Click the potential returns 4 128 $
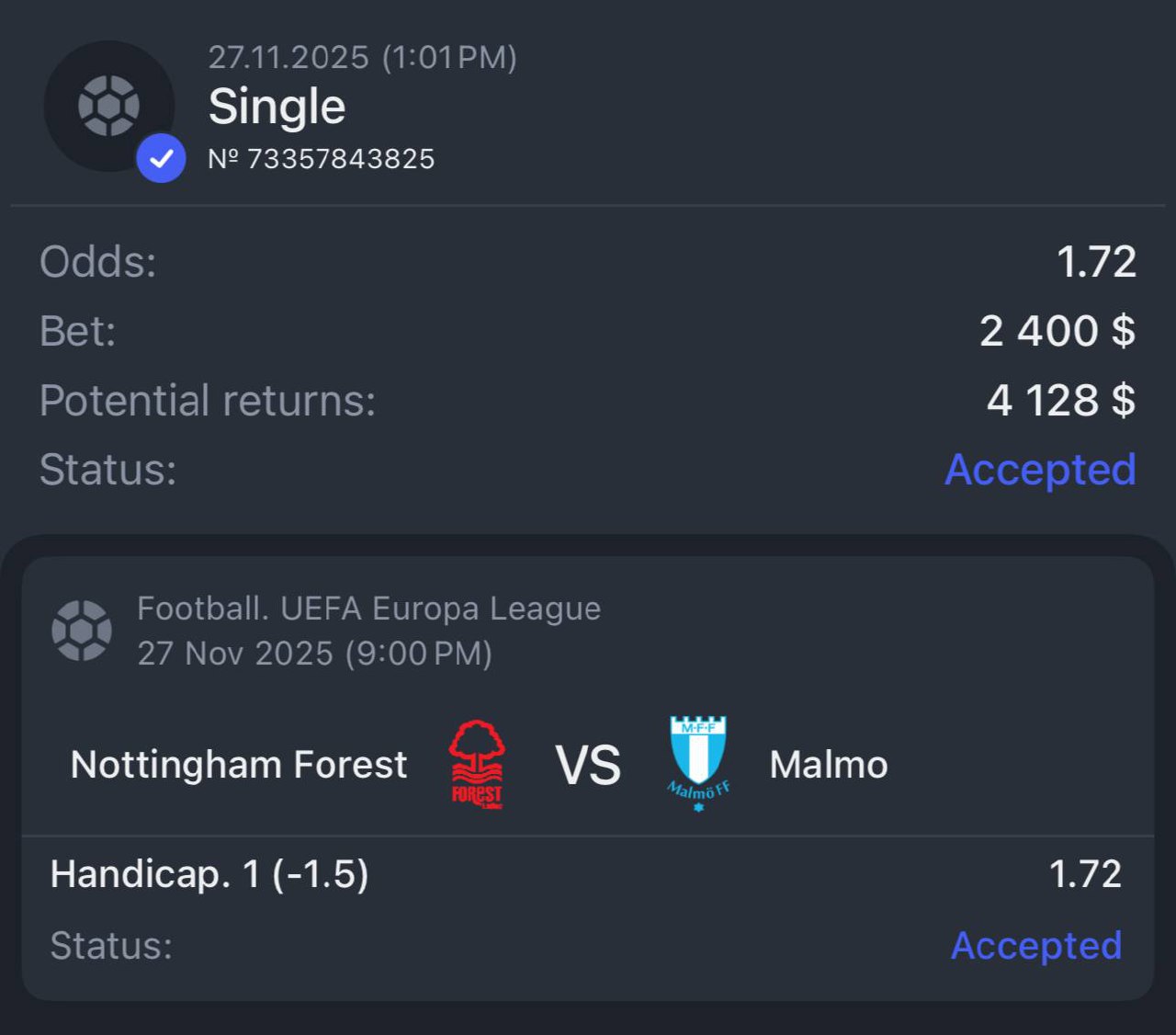Image resolution: width=1176 pixels, height=1035 pixels. click(x=1061, y=400)
